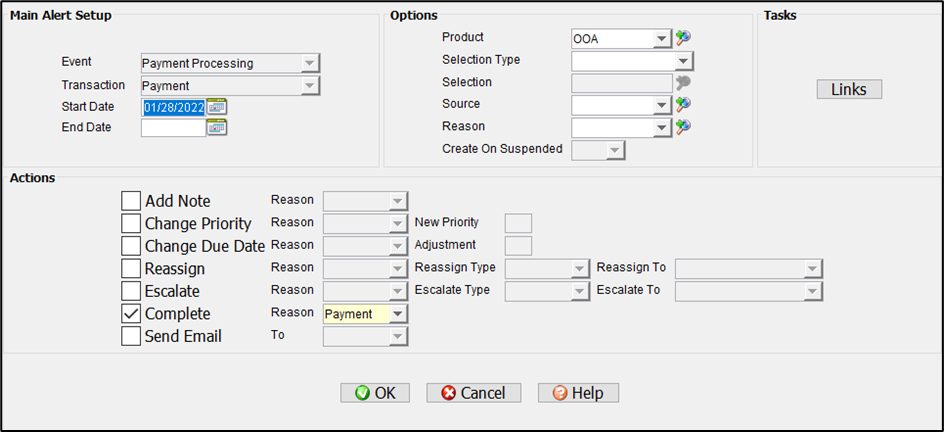Open the Source dropdown list

click(661, 105)
